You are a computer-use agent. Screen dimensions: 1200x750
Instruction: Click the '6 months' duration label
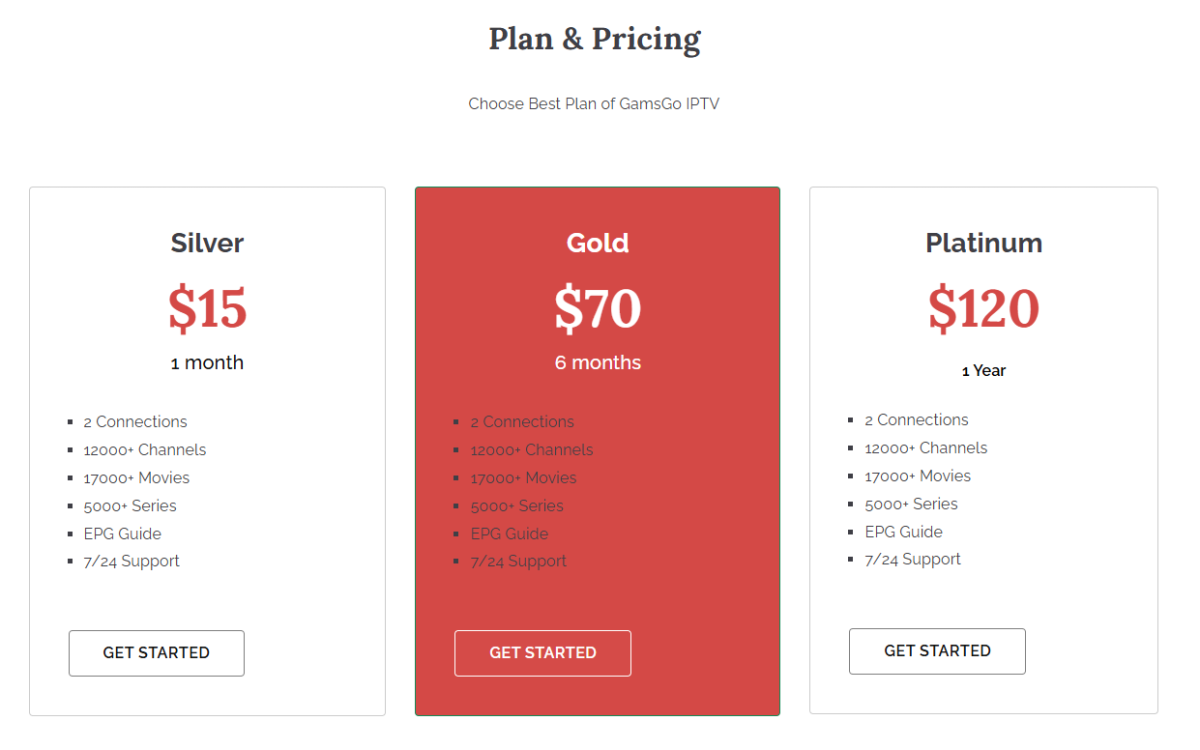[597, 362]
